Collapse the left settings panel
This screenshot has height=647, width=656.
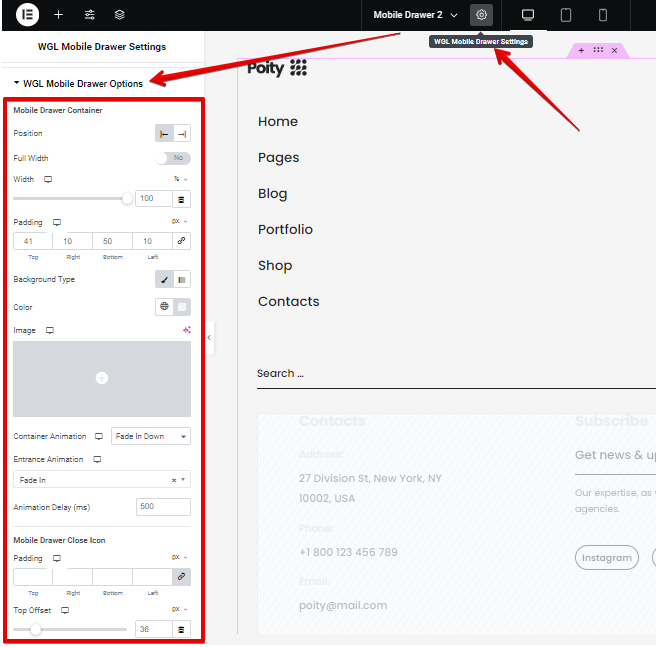(x=209, y=337)
